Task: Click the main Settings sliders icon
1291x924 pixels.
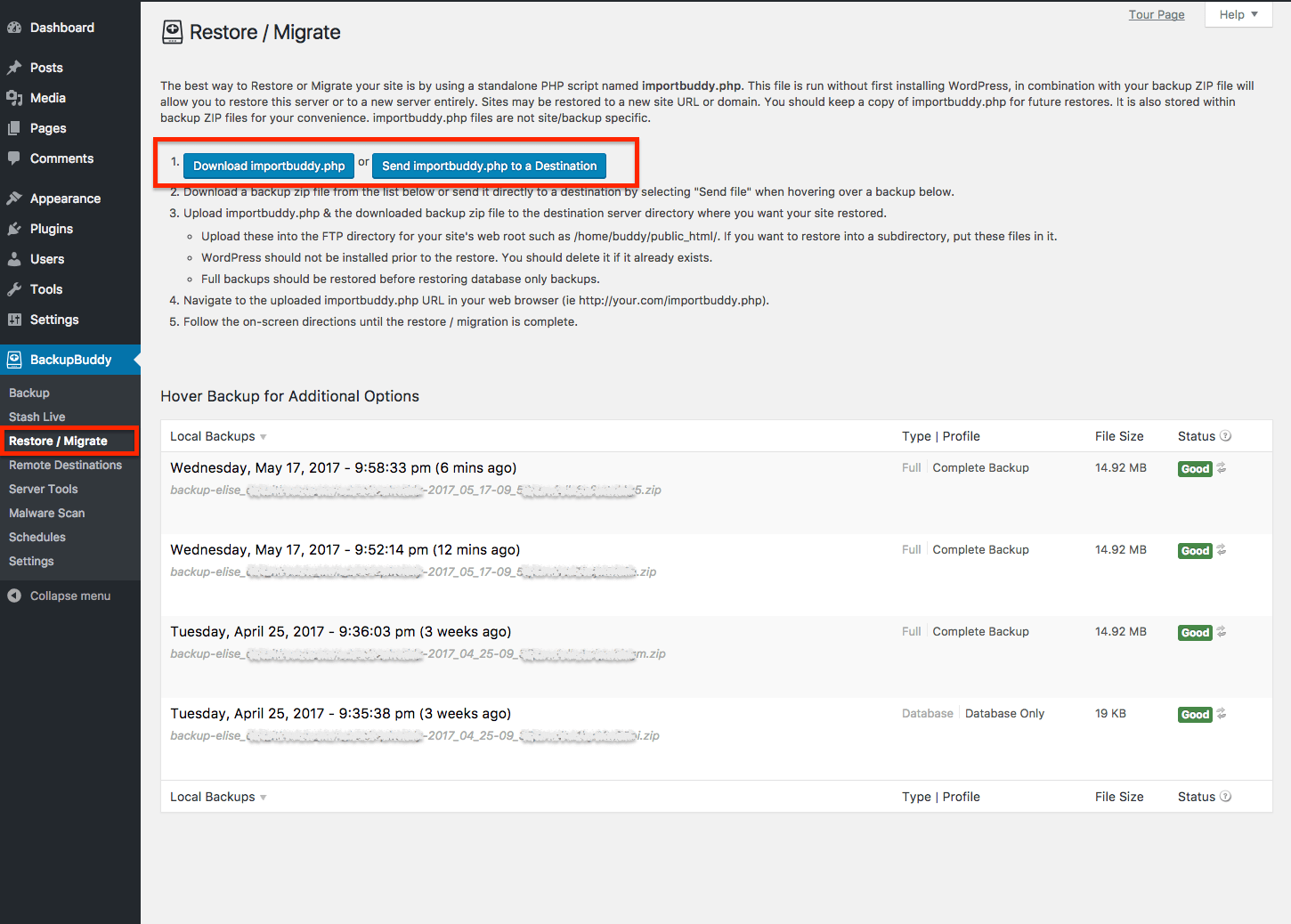Action: point(14,320)
